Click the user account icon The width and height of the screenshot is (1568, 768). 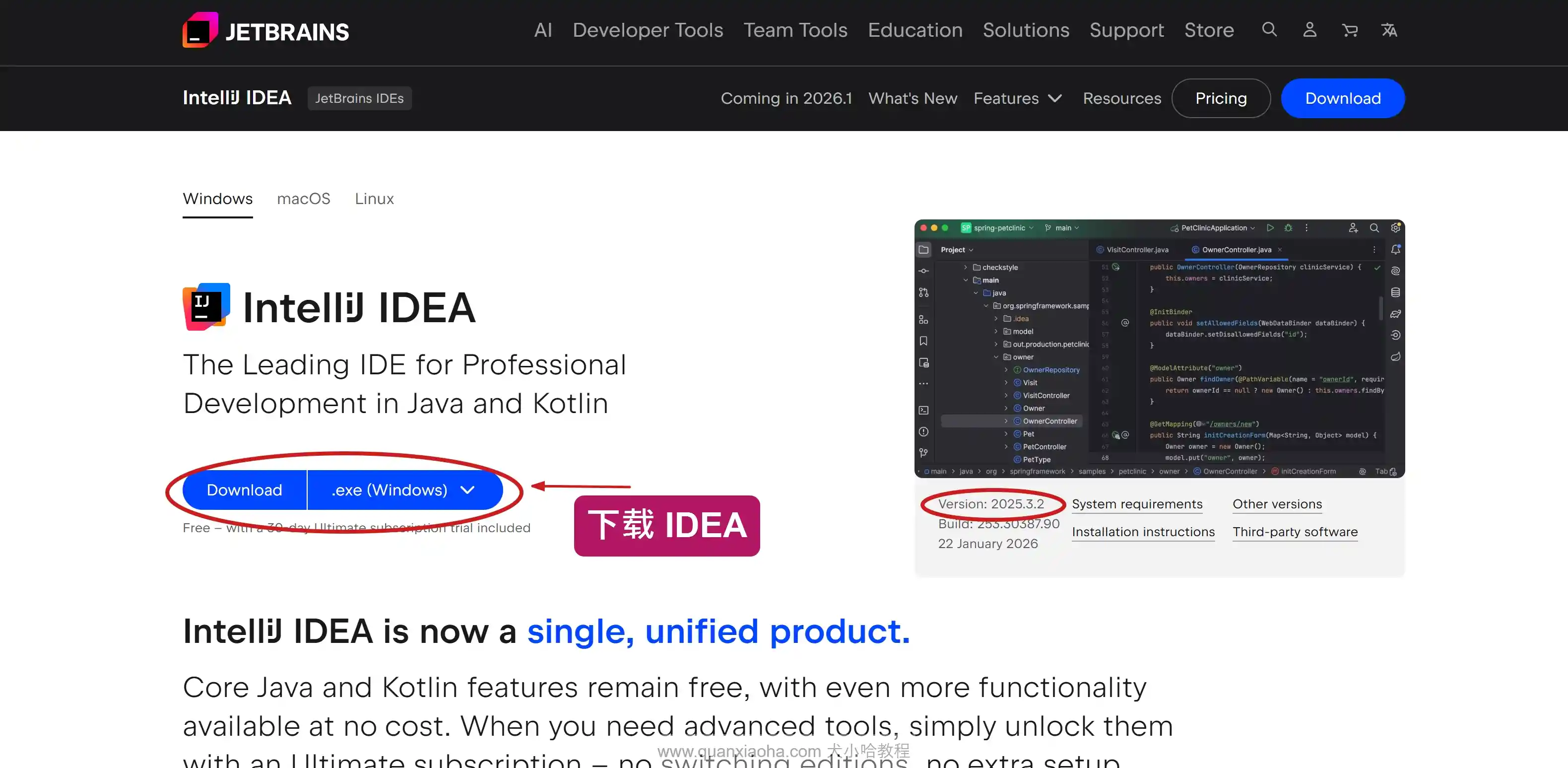coord(1309,30)
